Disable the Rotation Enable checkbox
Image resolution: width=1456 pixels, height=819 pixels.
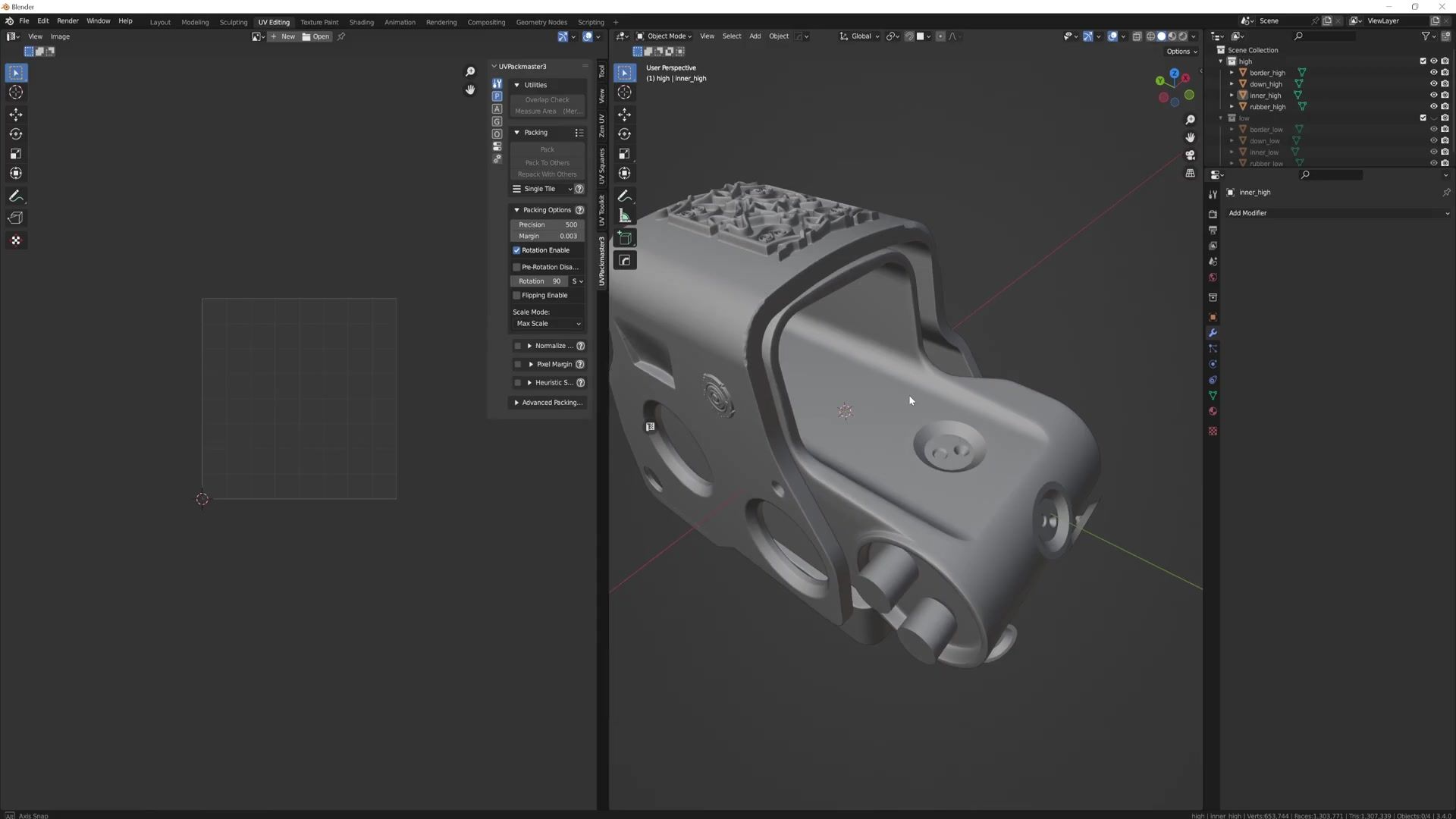point(516,250)
